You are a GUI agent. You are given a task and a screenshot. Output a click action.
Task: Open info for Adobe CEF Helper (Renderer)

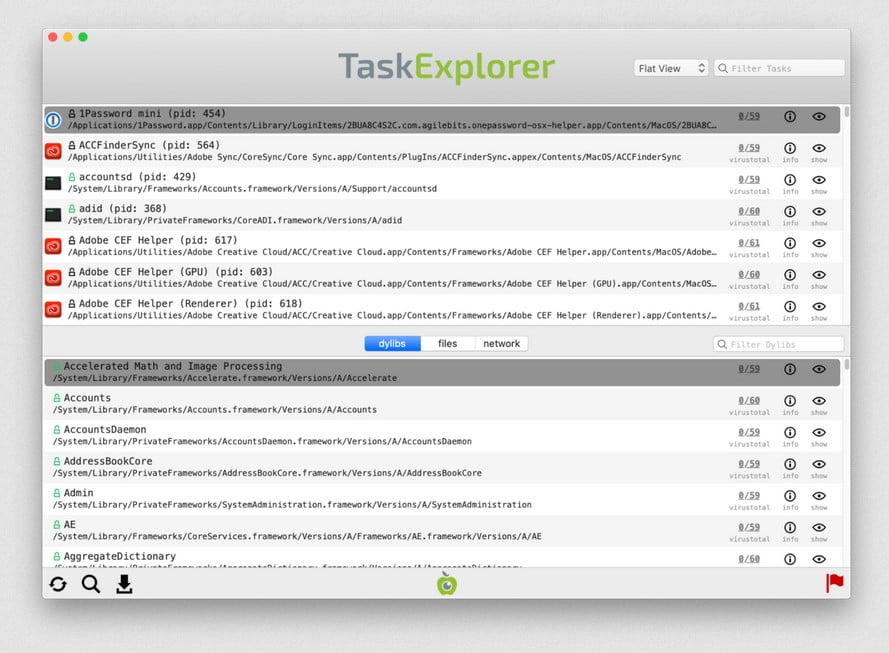coord(790,307)
